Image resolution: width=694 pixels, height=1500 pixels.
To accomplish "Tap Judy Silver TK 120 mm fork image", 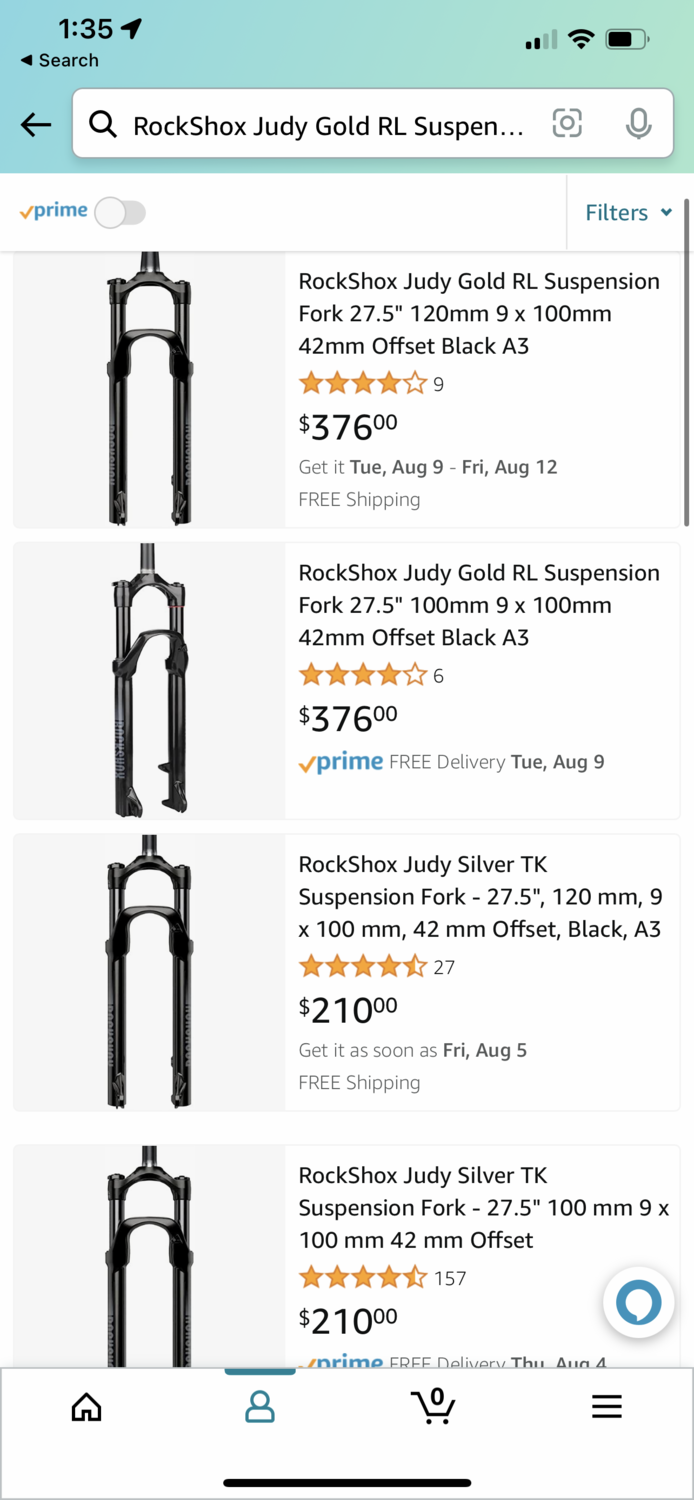I will point(150,972).
